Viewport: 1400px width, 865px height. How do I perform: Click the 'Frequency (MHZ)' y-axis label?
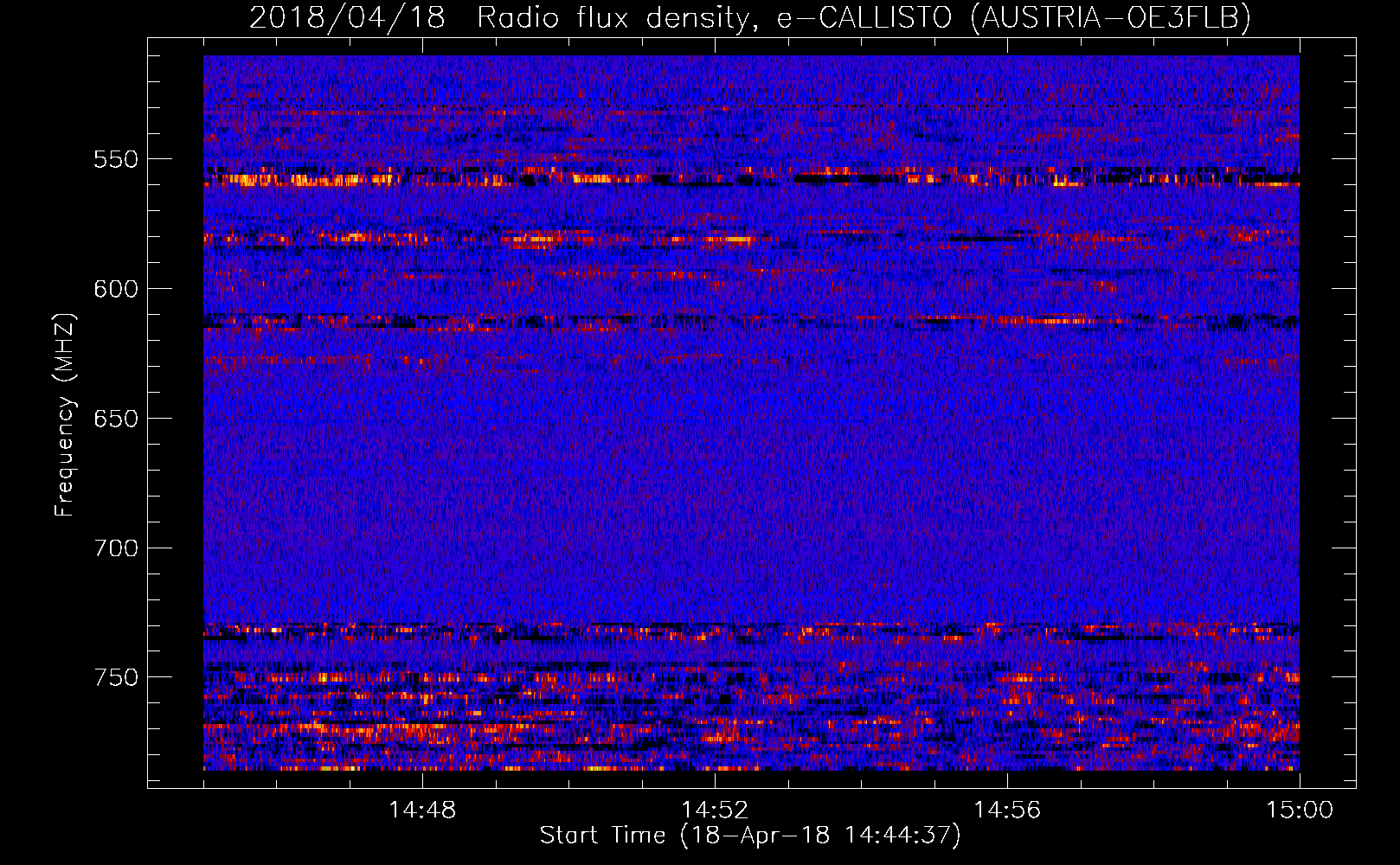tap(64, 414)
